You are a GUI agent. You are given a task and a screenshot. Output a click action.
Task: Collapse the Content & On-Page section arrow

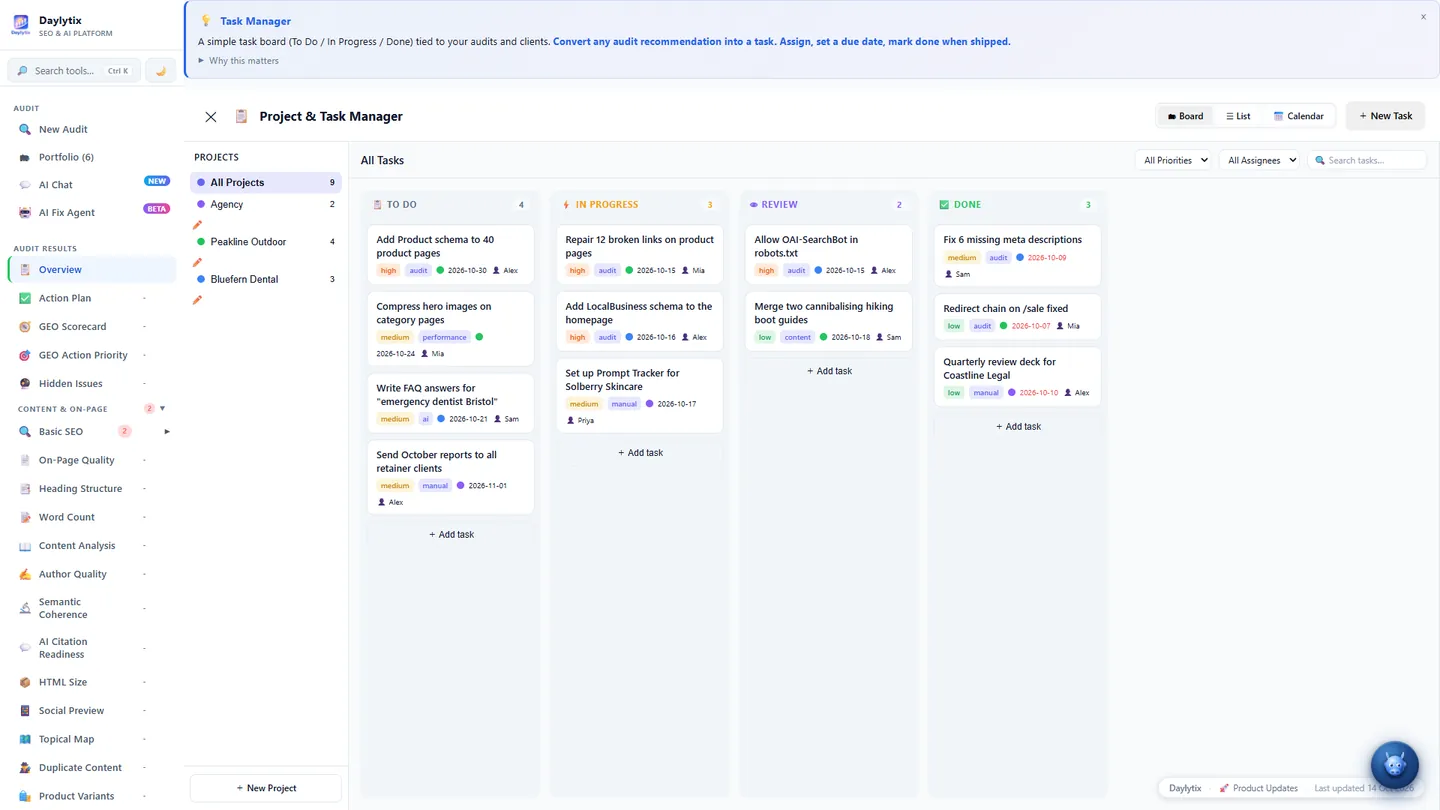[163, 409]
